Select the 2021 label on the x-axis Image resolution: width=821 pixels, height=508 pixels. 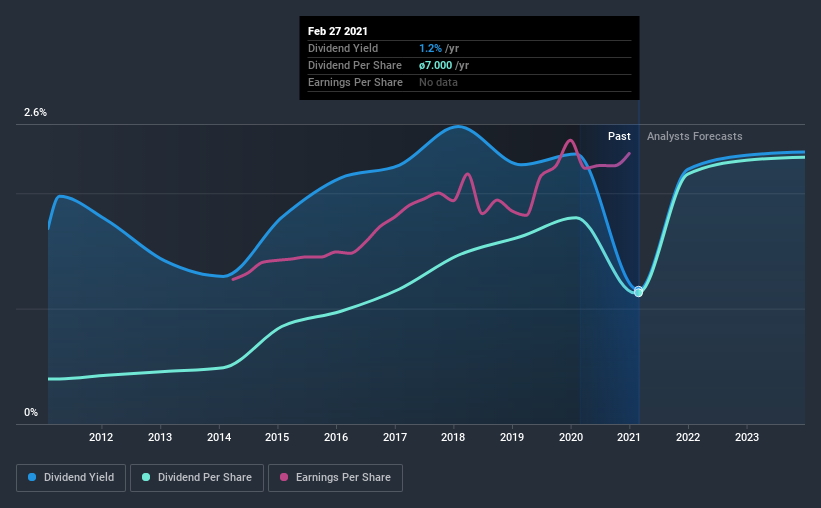(x=629, y=437)
